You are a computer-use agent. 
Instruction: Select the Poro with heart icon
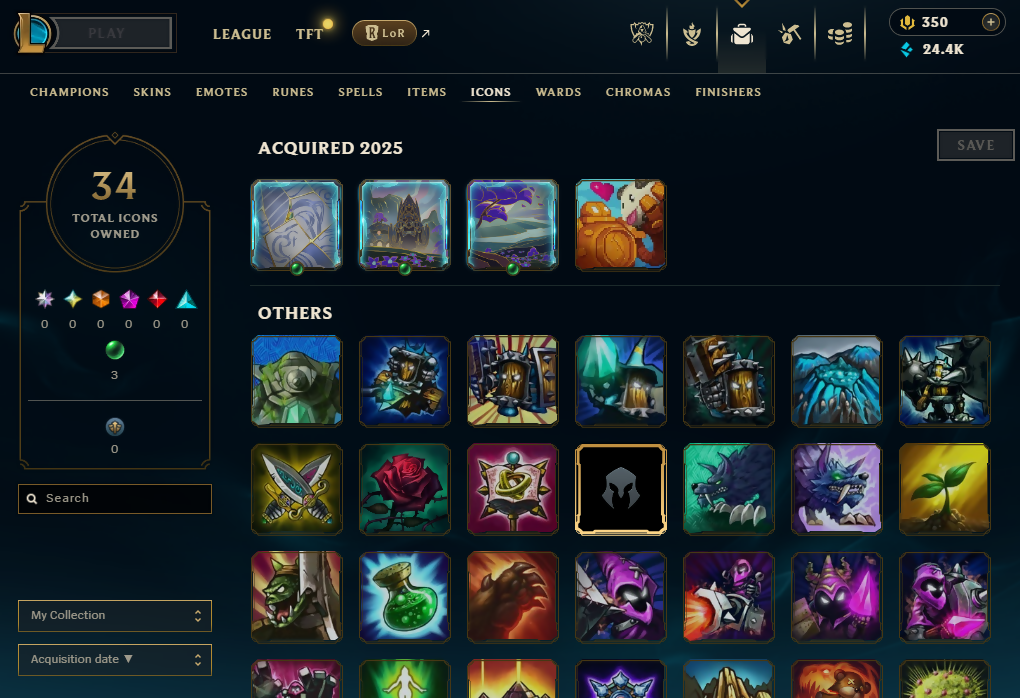coord(621,225)
